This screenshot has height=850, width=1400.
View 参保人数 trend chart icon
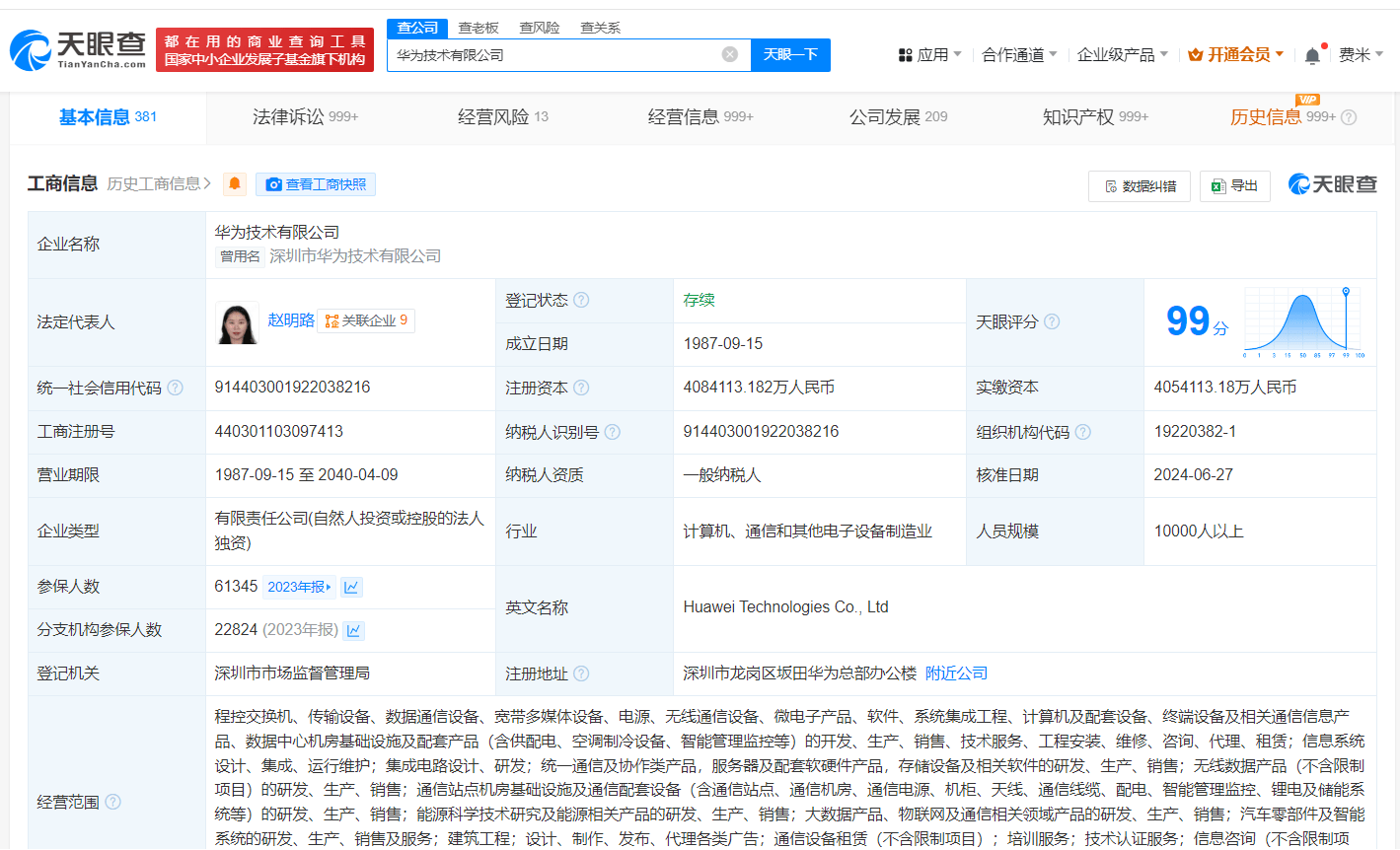coord(351,587)
